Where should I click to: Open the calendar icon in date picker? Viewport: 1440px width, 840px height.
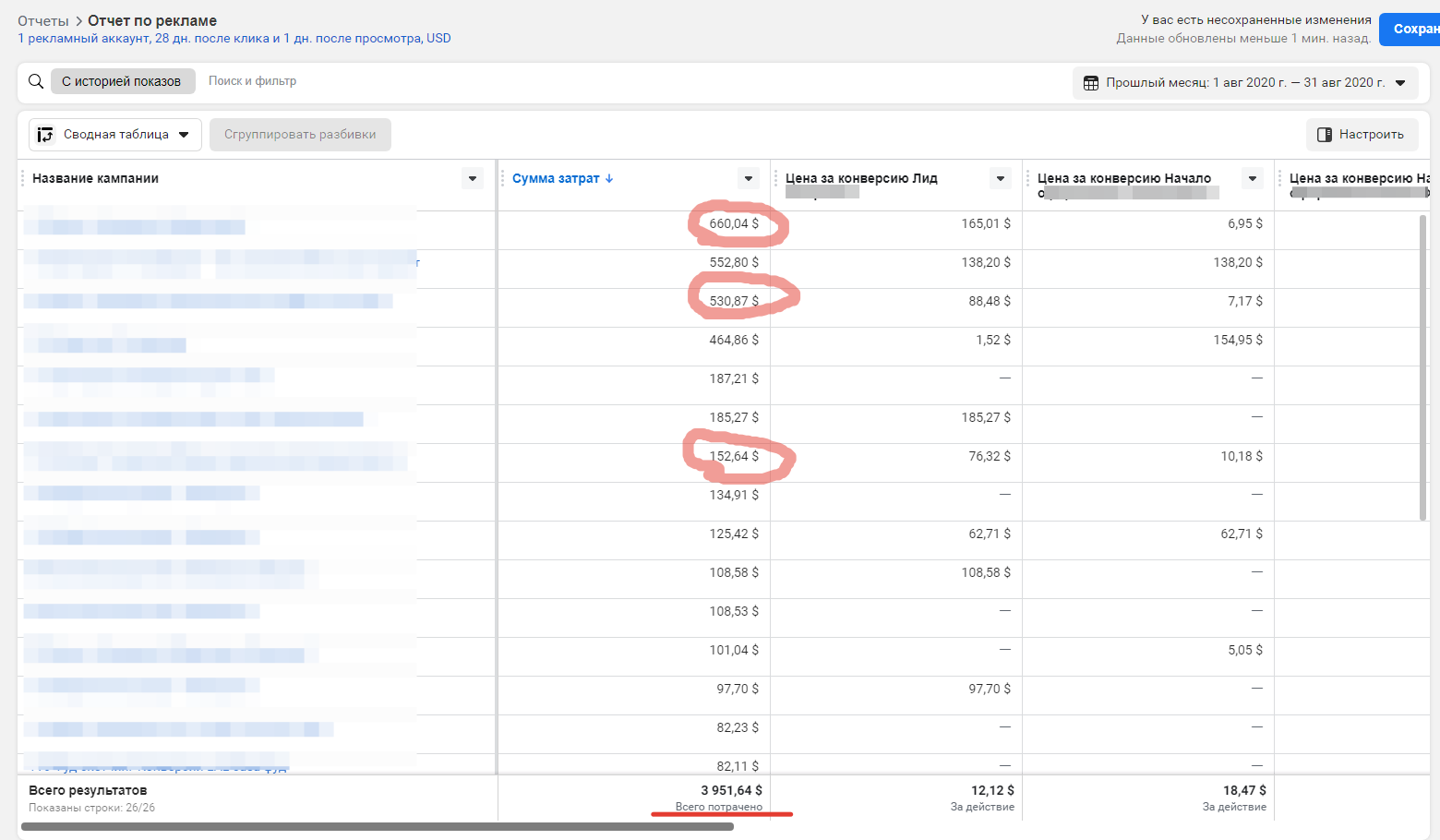(1090, 83)
